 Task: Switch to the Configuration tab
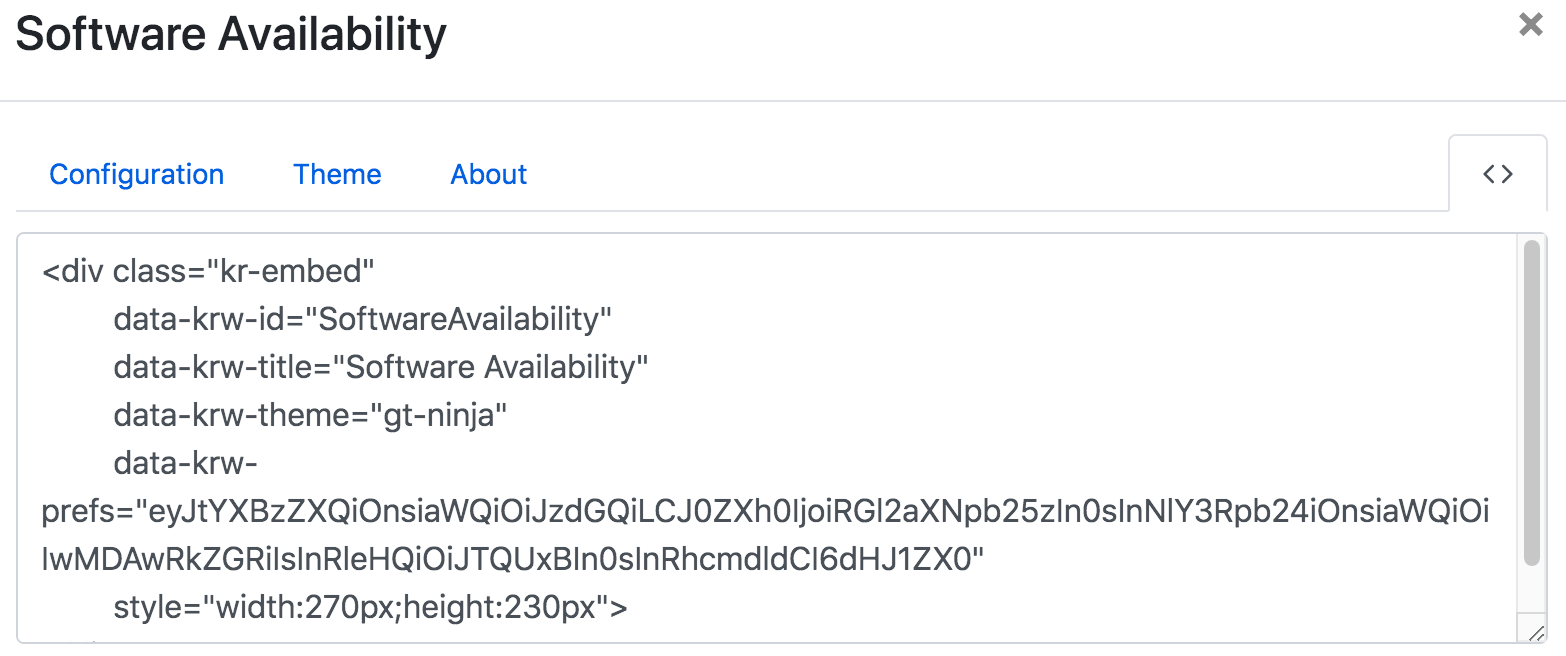(x=136, y=174)
